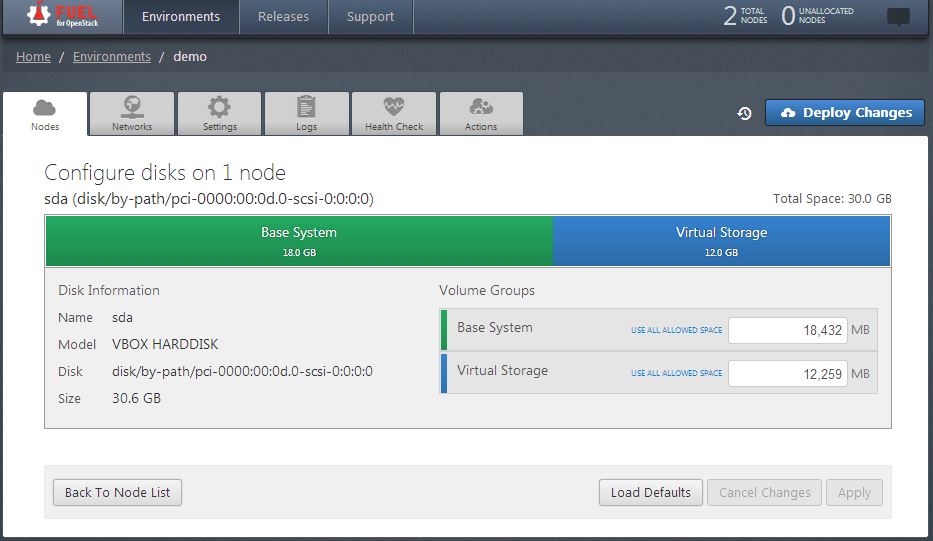
Task: Open the Environments top menu
Action: pyautogui.click(x=181, y=17)
